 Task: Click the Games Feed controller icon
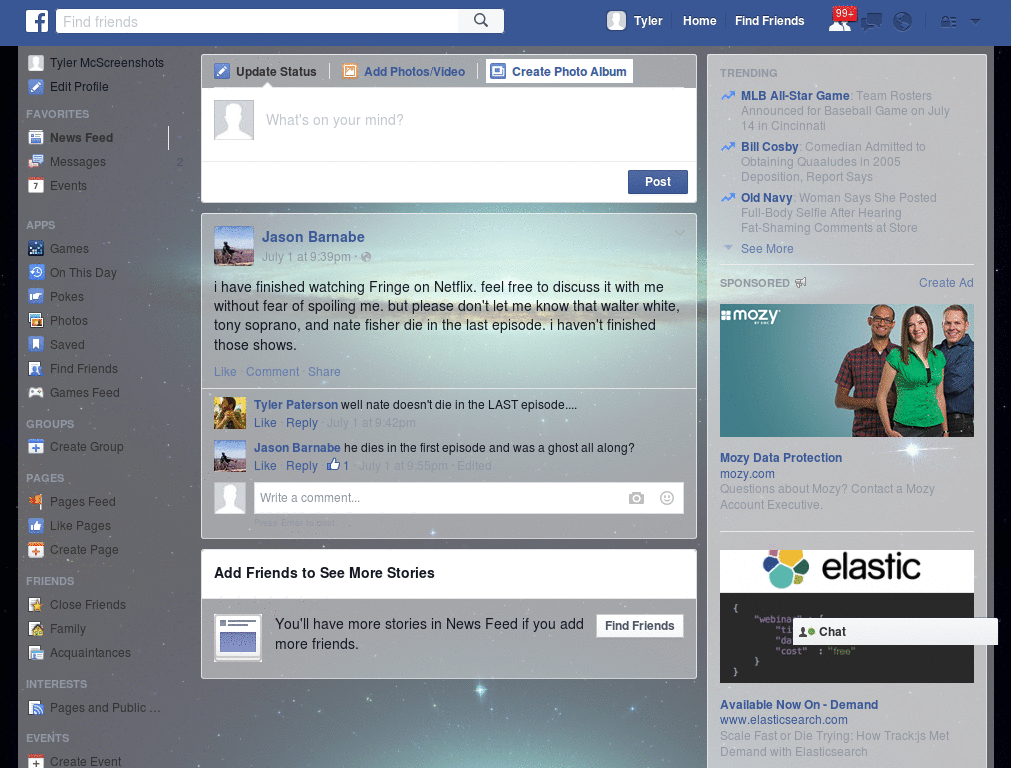click(36, 392)
